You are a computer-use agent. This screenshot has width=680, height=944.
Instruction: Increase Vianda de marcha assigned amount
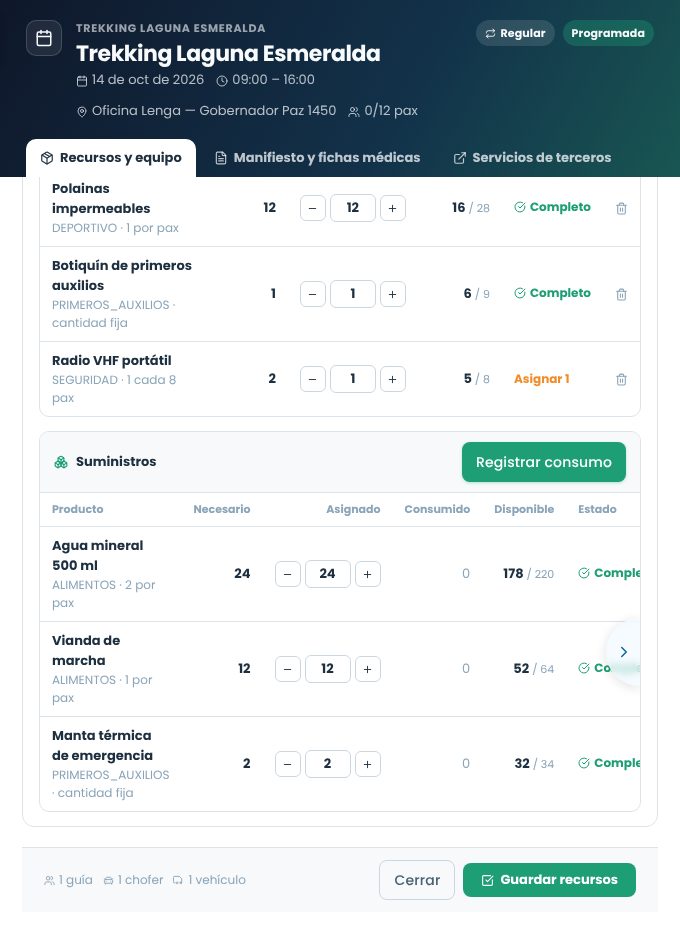pos(367,669)
